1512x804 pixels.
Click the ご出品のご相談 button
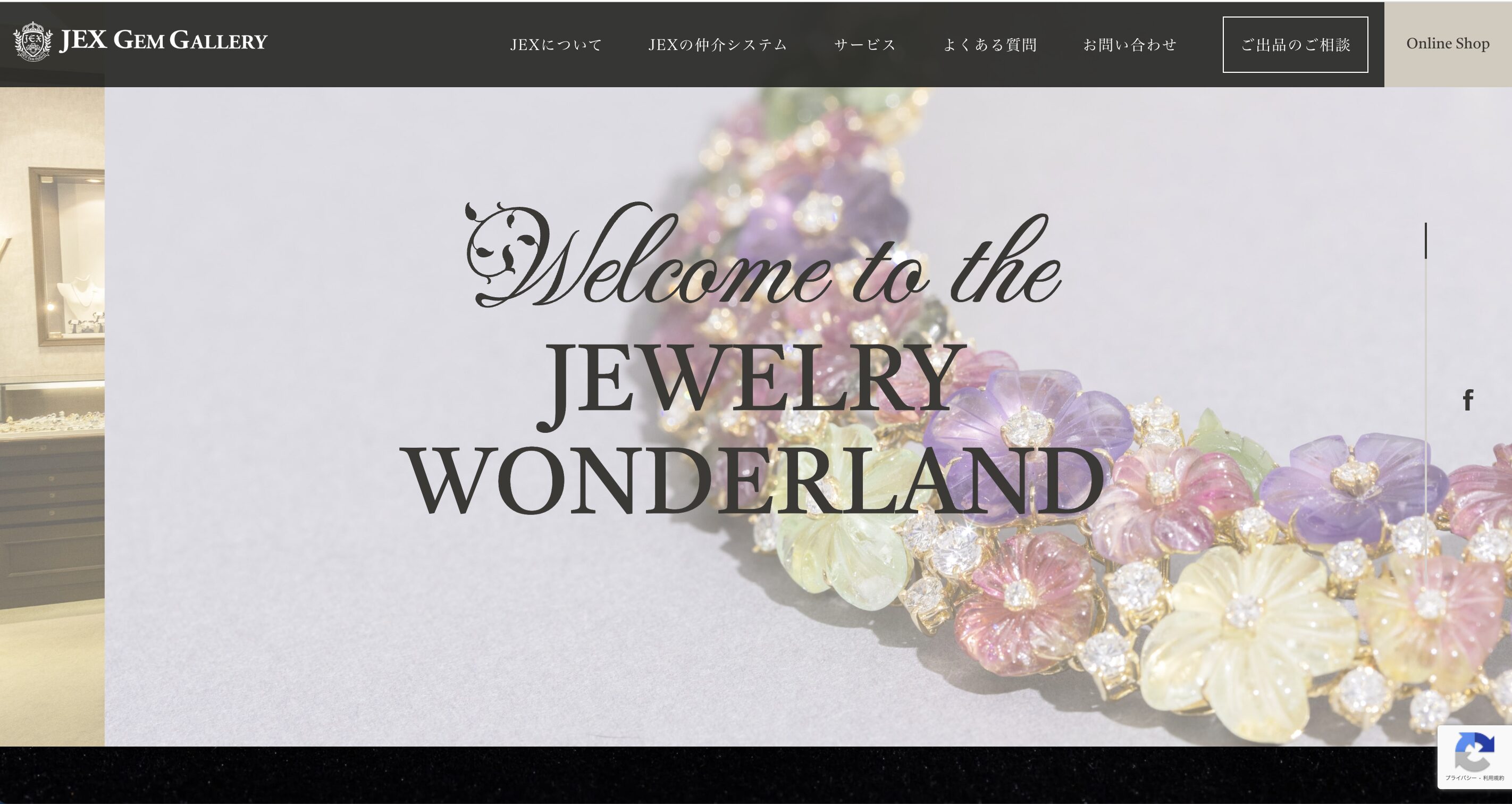tap(1296, 45)
